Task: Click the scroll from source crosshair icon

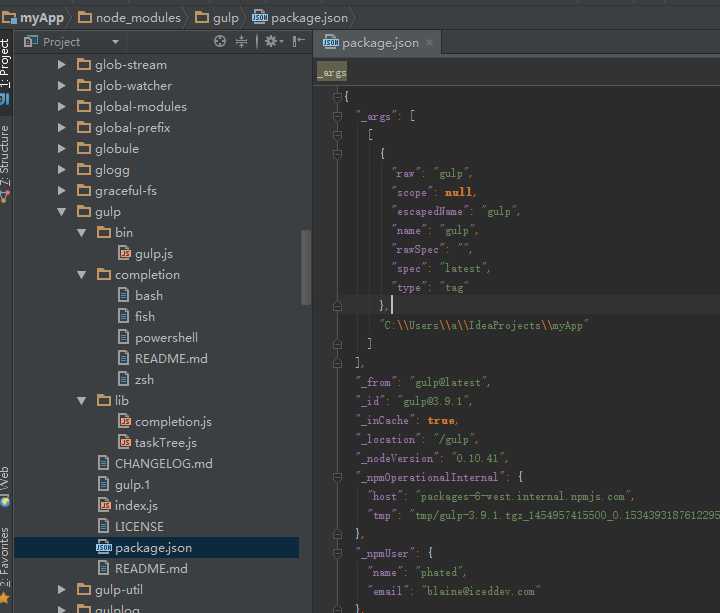Action: [x=220, y=41]
